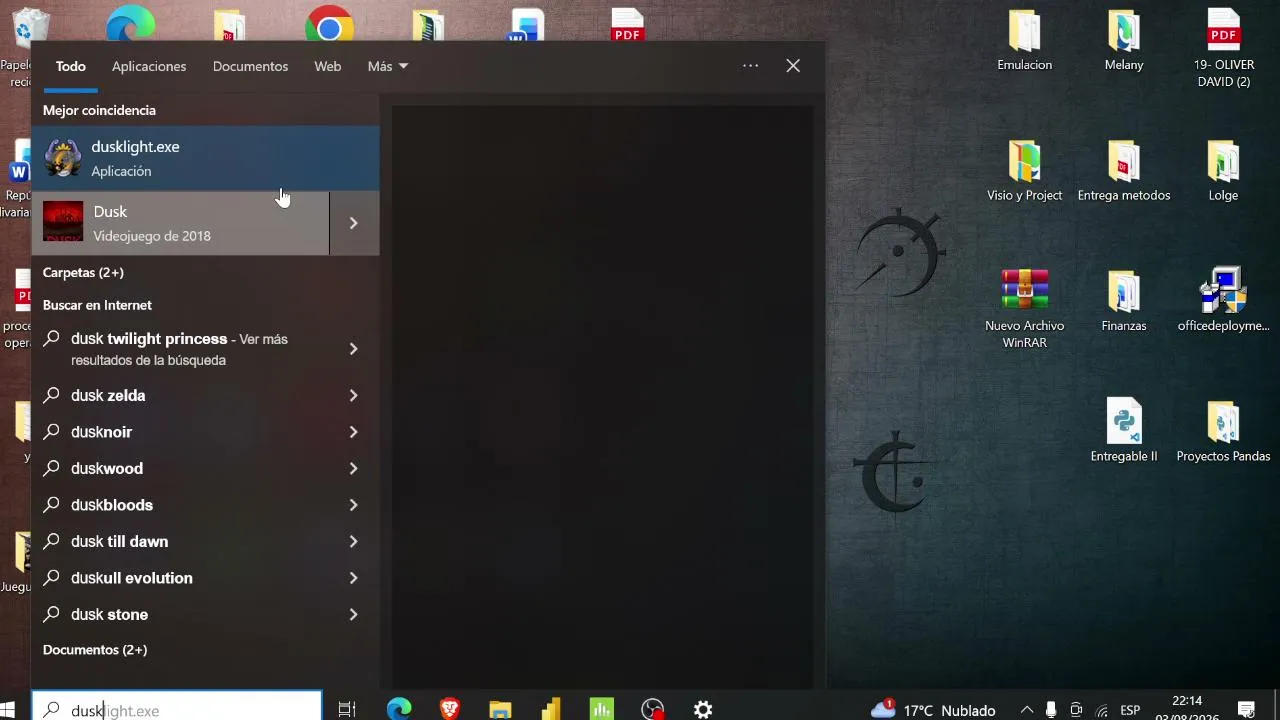
Task: Open the network tray icon
Action: tap(1102, 710)
